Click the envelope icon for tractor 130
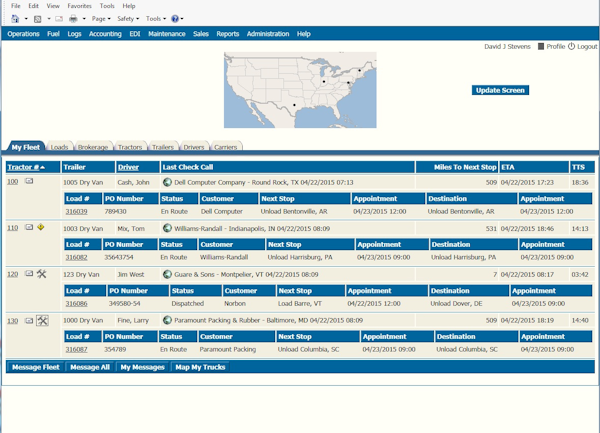This screenshot has height=433, width=600. tap(29, 320)
